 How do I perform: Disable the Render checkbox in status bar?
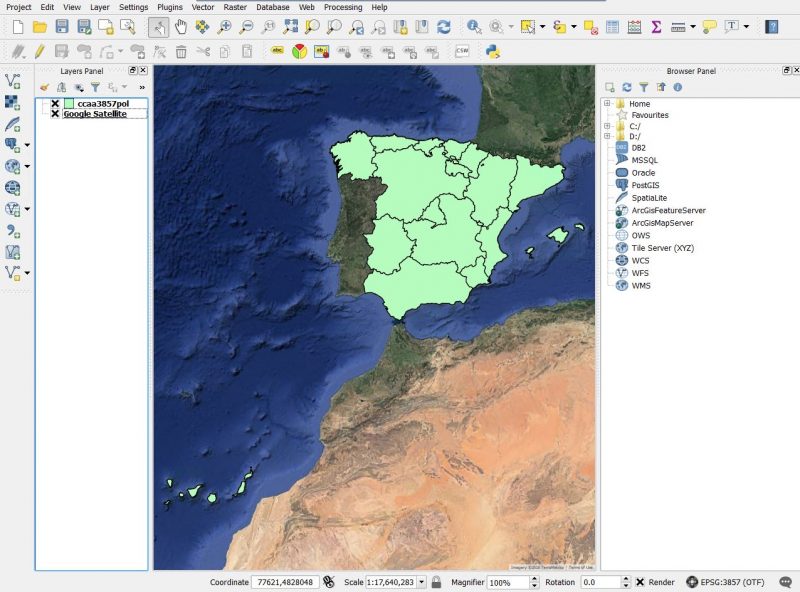tap(641, 581)
